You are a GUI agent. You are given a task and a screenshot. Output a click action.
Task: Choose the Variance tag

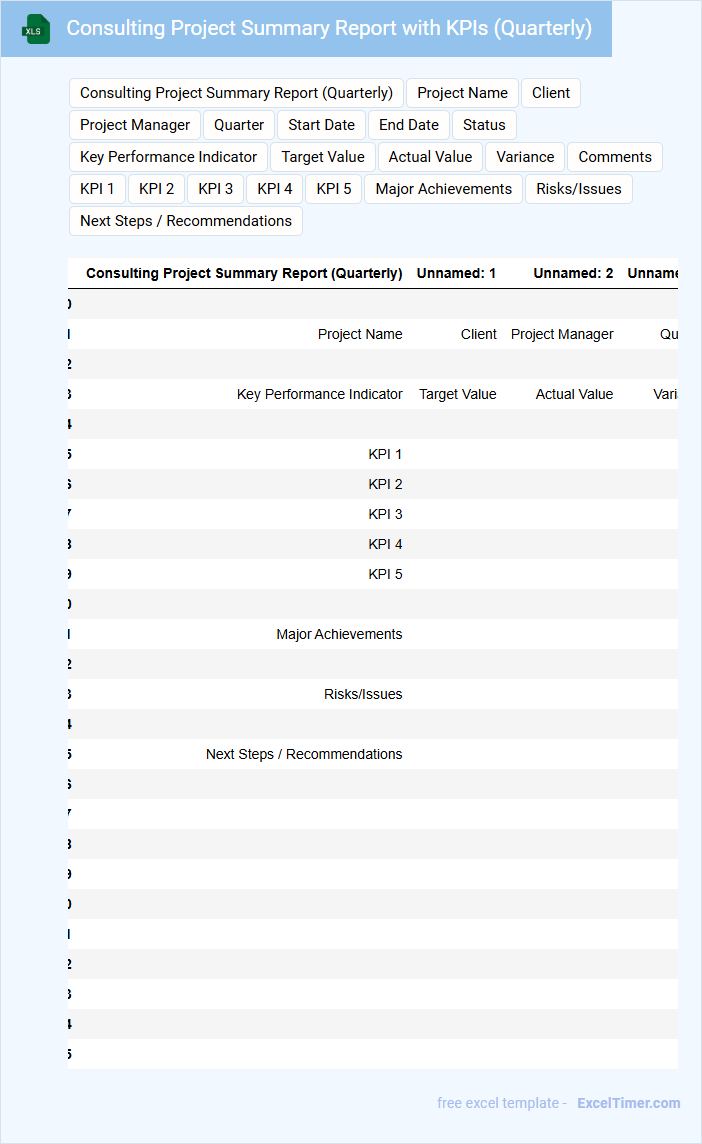click(525, 157)
